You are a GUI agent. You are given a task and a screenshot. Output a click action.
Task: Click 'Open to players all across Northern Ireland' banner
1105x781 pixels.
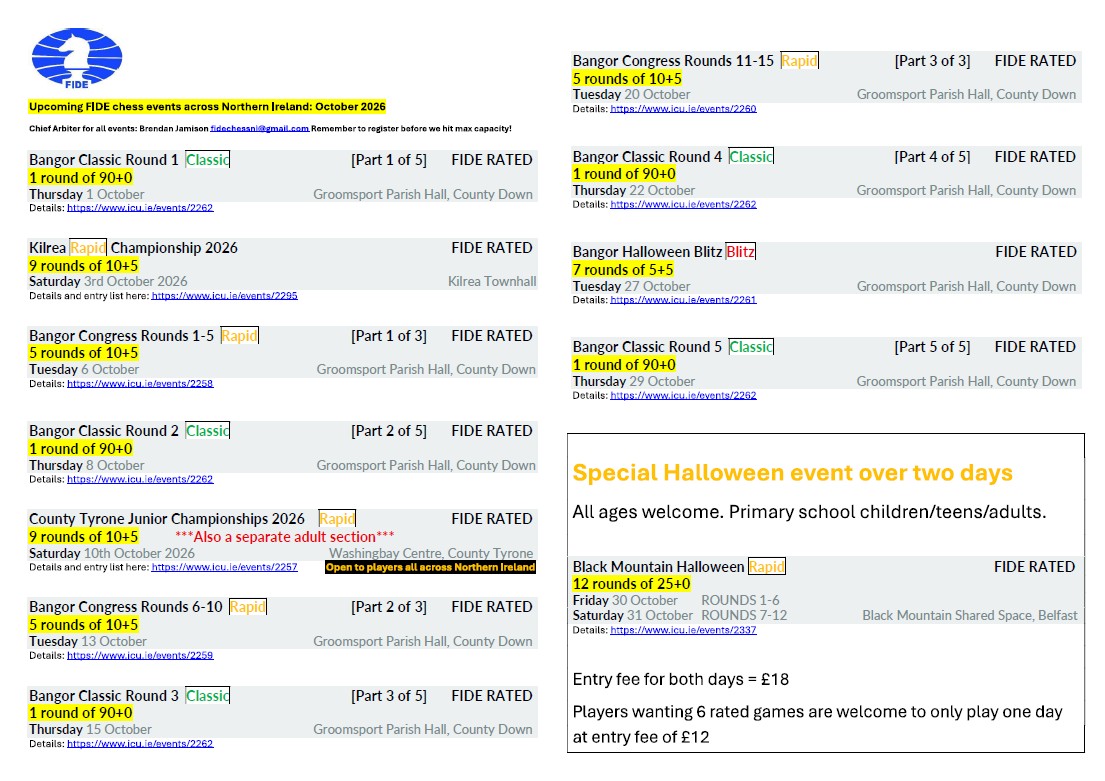point(430,567)
